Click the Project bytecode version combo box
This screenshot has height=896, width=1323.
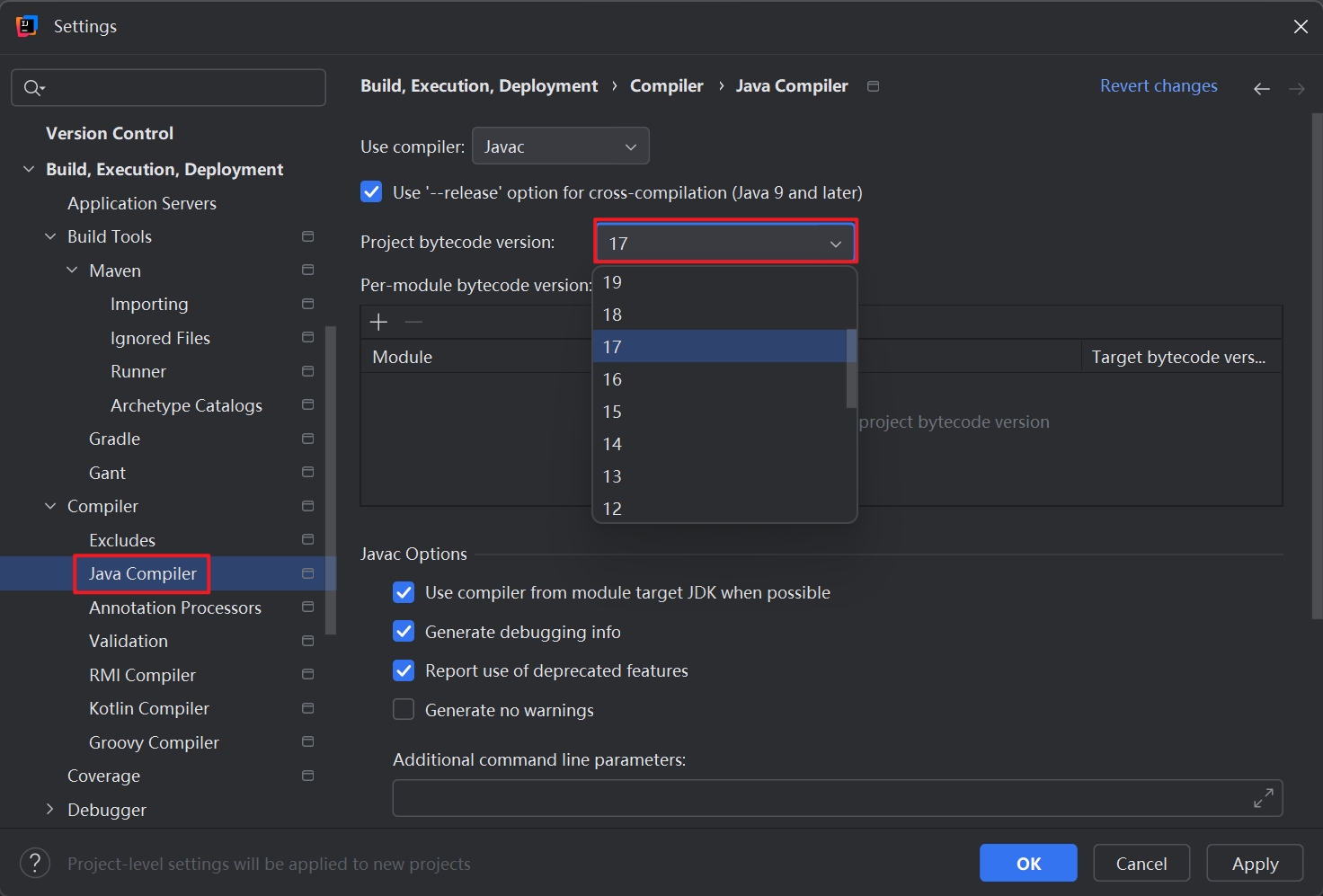click(x=725, y=243)
